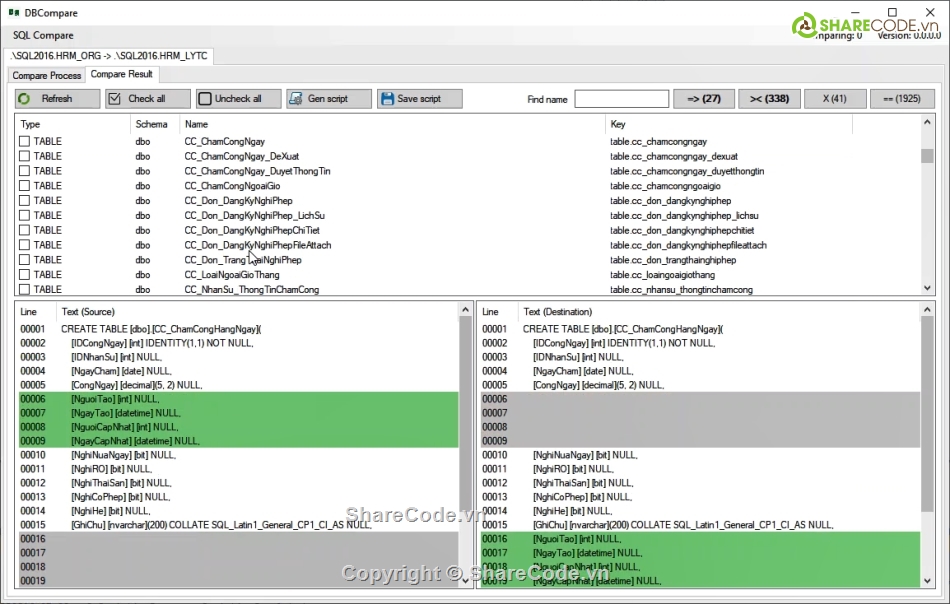Screen dimensions: 950x604
Task: Click destination line 00002 [IDCongNgay] text
Action: (x=624, y=343)
